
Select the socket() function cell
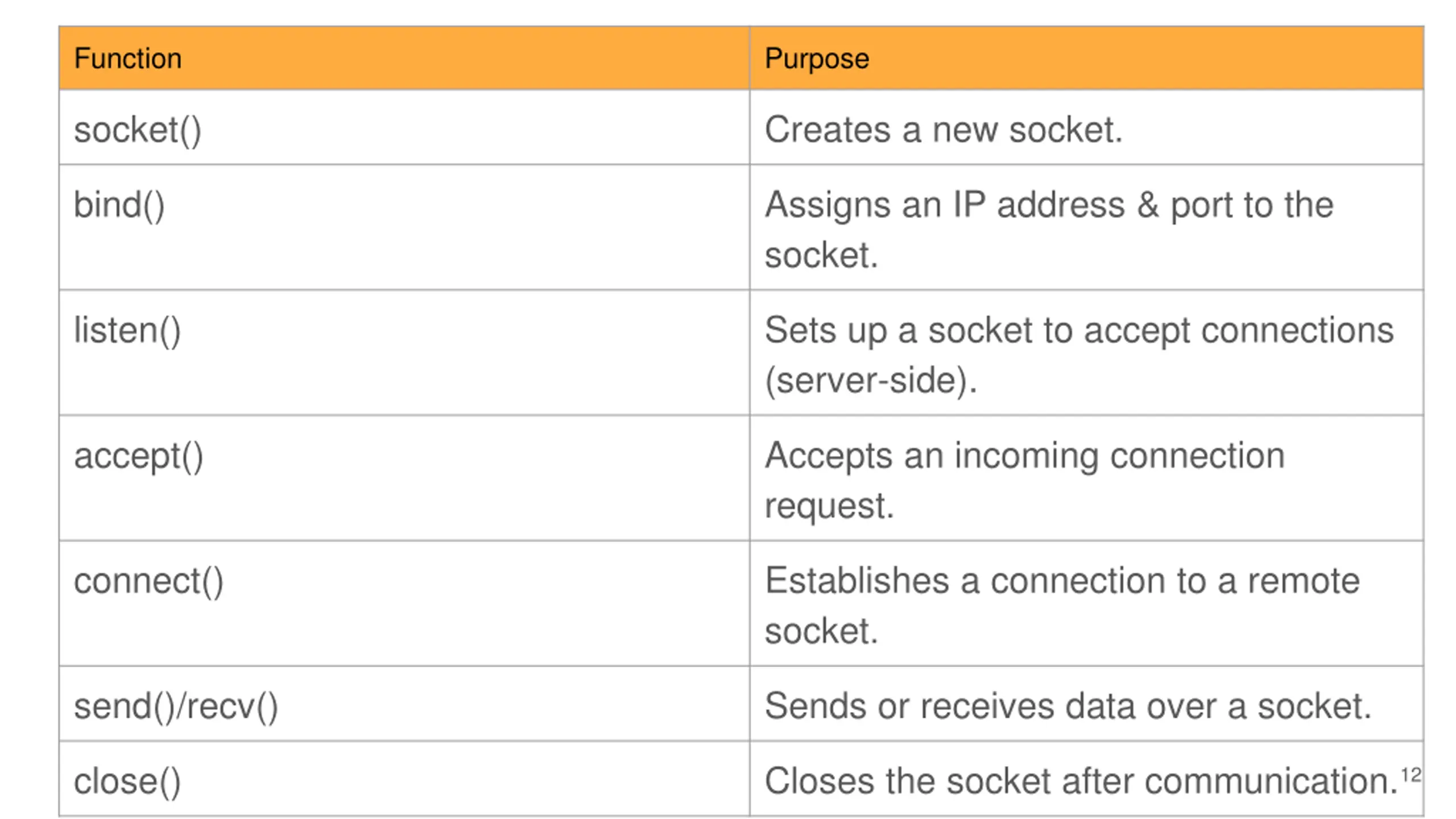[x=404, y=127]
